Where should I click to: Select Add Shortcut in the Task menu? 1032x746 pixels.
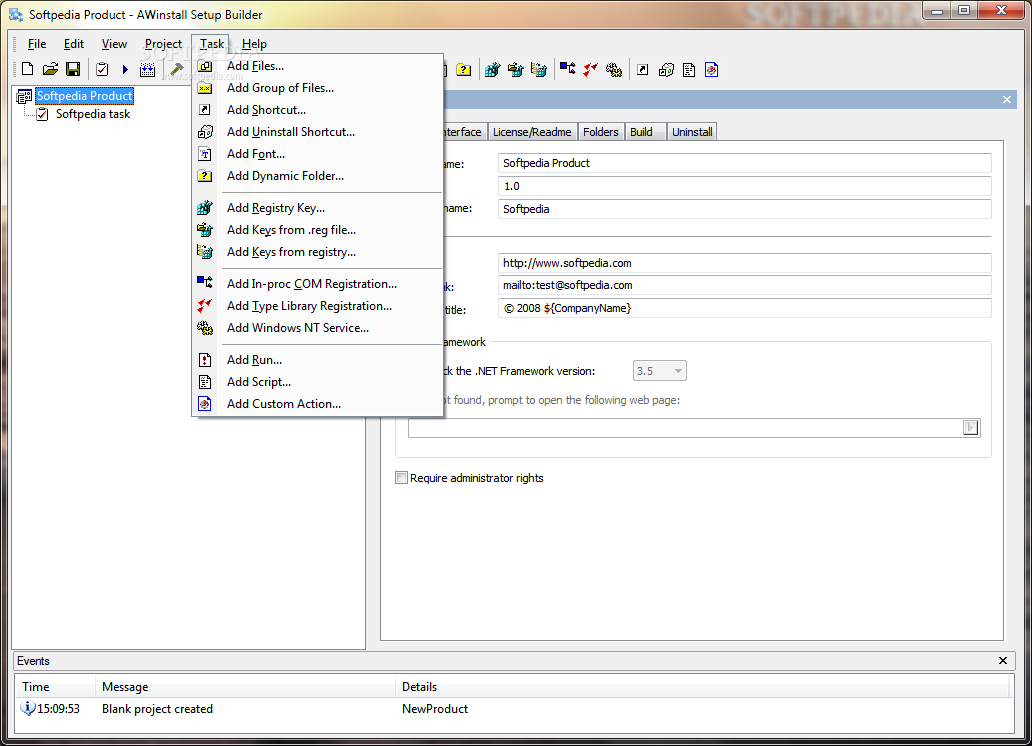[x=318, y=110]
